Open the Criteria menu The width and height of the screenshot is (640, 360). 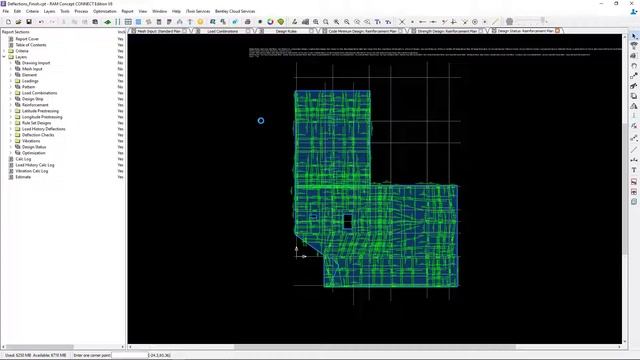(32, 11)
